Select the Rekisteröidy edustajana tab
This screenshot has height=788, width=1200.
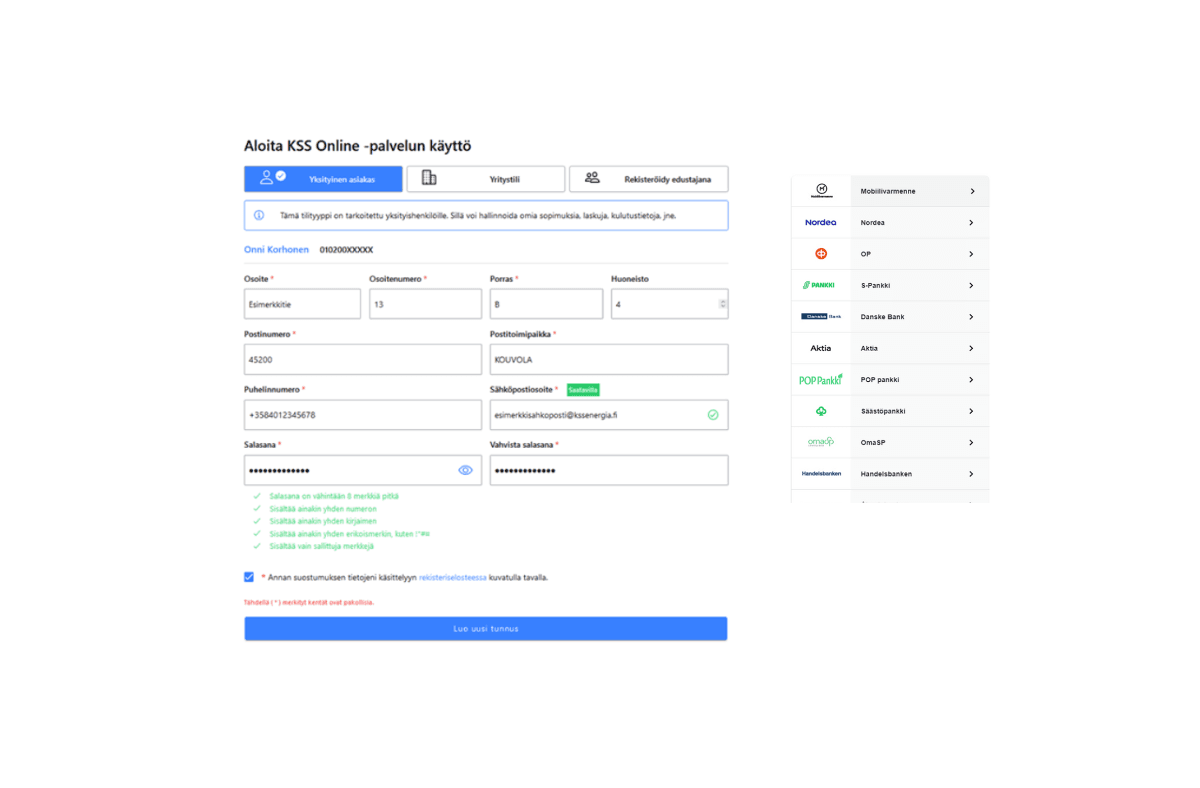click(648, 179)
